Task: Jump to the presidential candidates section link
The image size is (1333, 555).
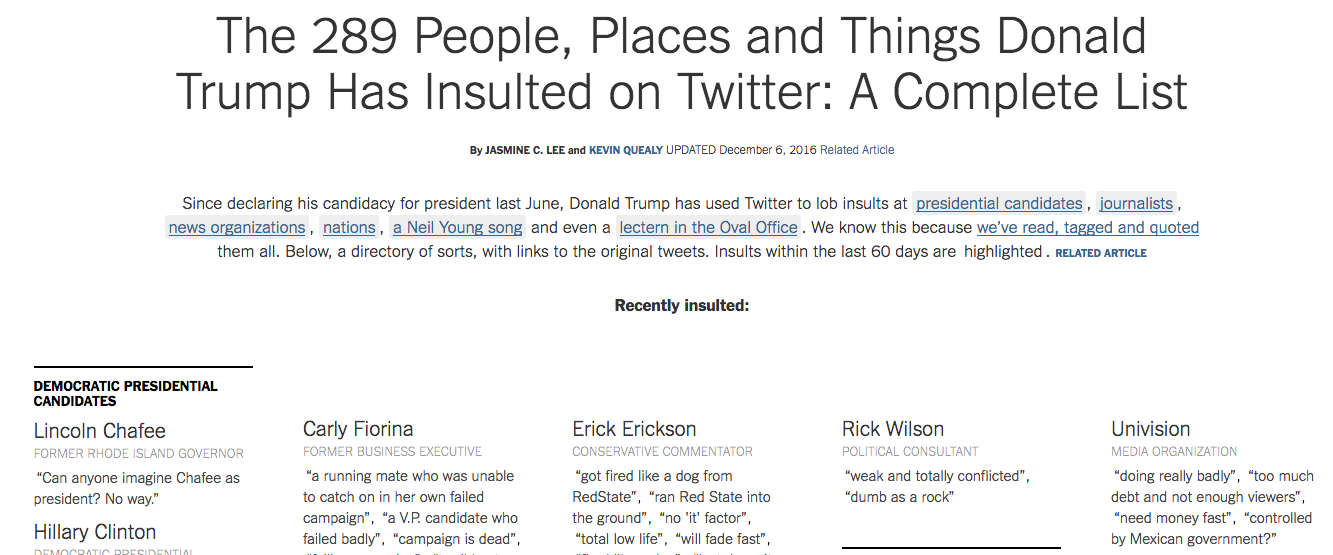Action: tap(999, 203)
